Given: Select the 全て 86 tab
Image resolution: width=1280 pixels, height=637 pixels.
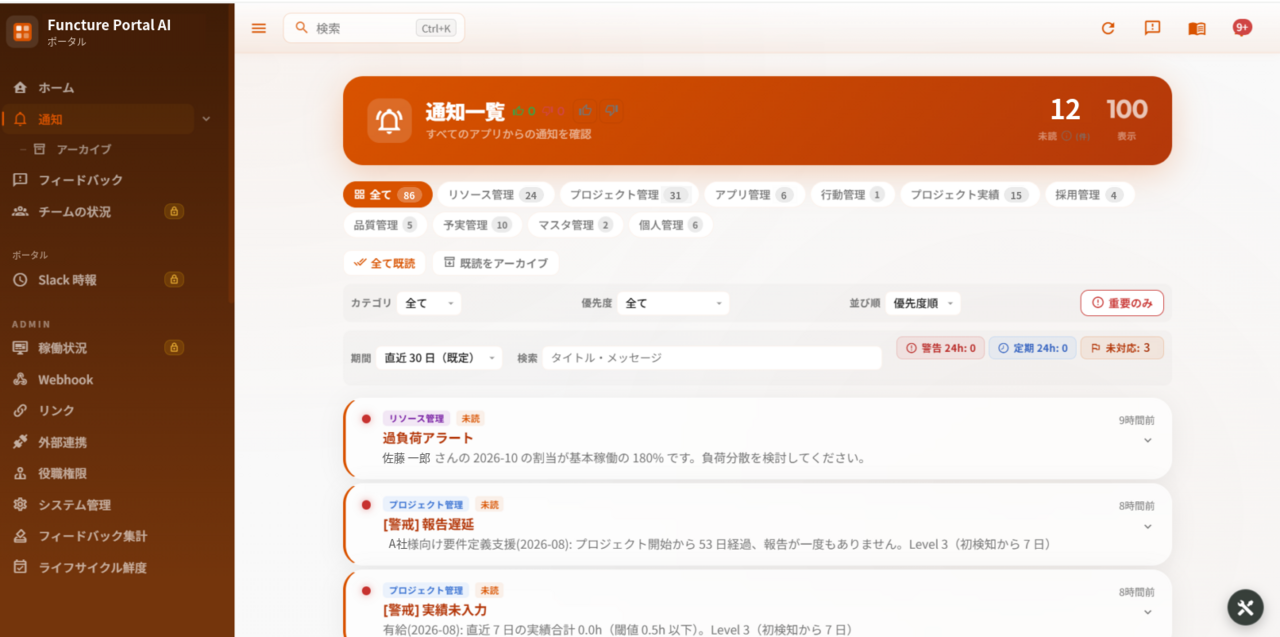Looking at the screenshot, I should click(387, 195).
